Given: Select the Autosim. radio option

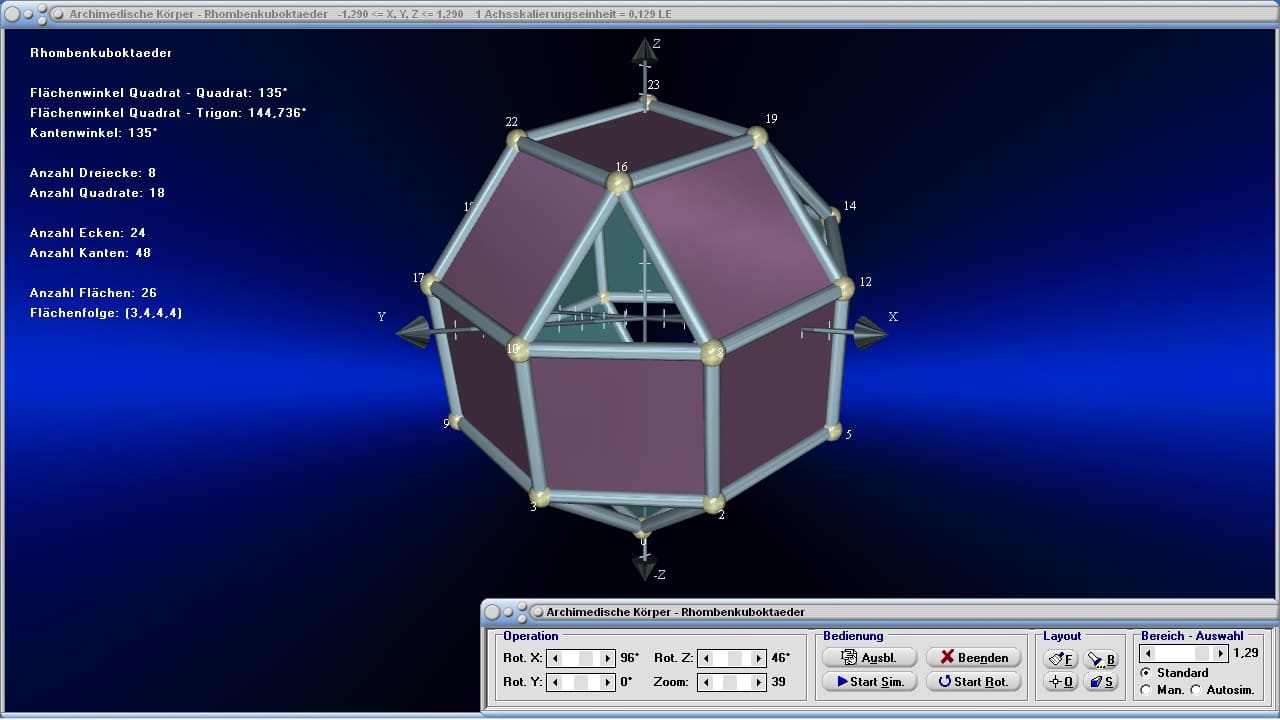Looking at the screenshot, I should [1196, 690].
